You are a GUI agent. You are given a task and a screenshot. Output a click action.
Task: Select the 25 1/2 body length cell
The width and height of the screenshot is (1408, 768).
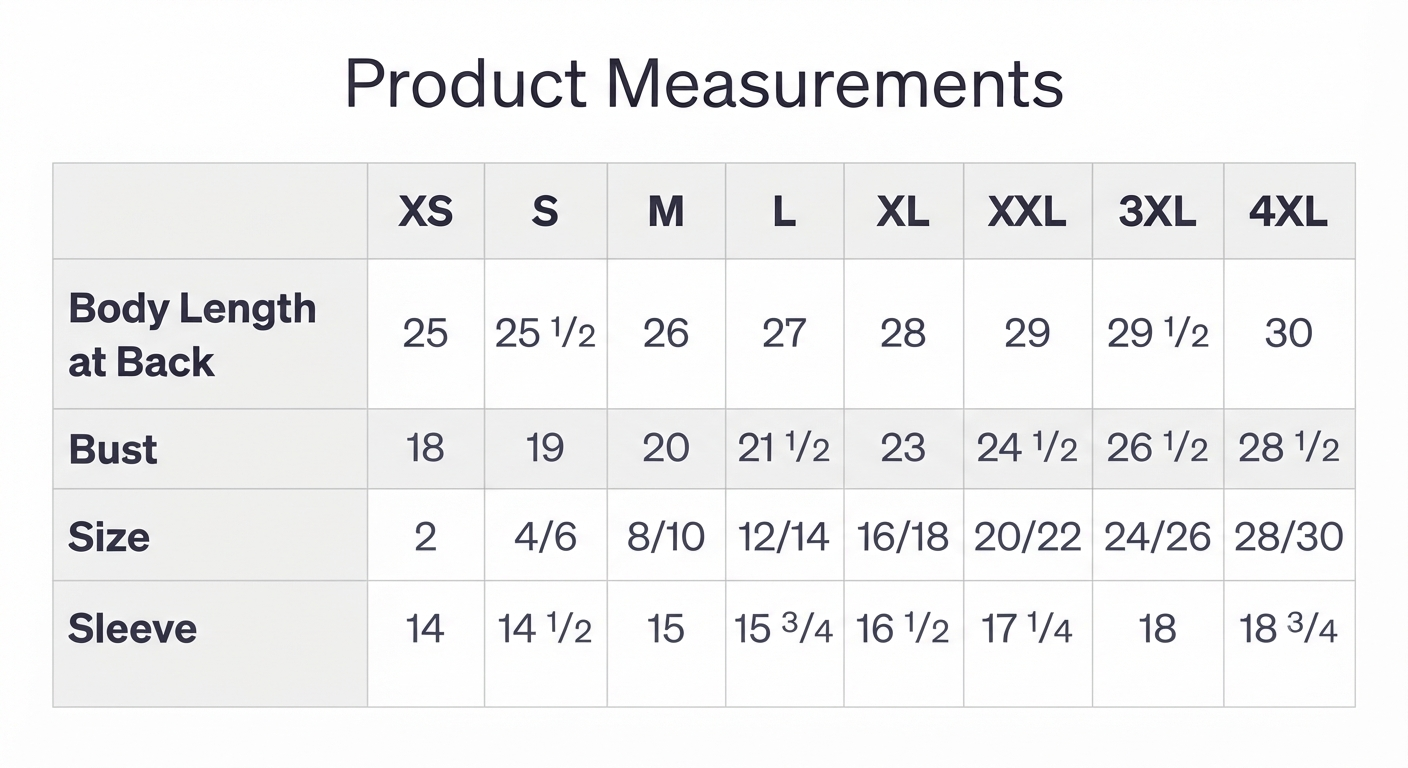coord(545,333)
